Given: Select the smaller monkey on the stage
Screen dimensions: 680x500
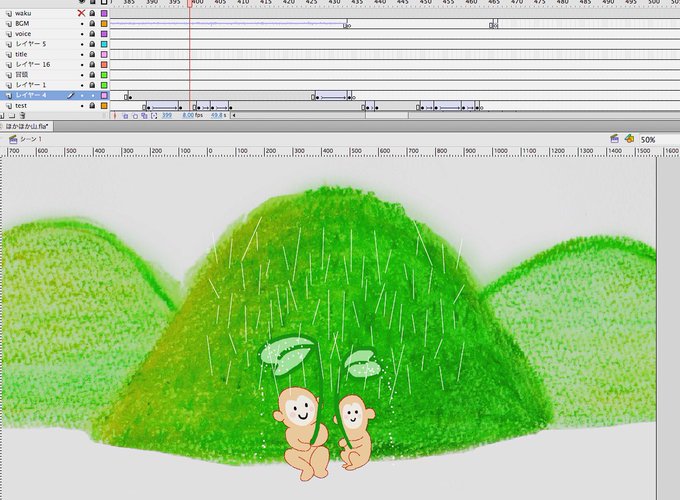Looking at the screenshot, I should click(355, 432).
